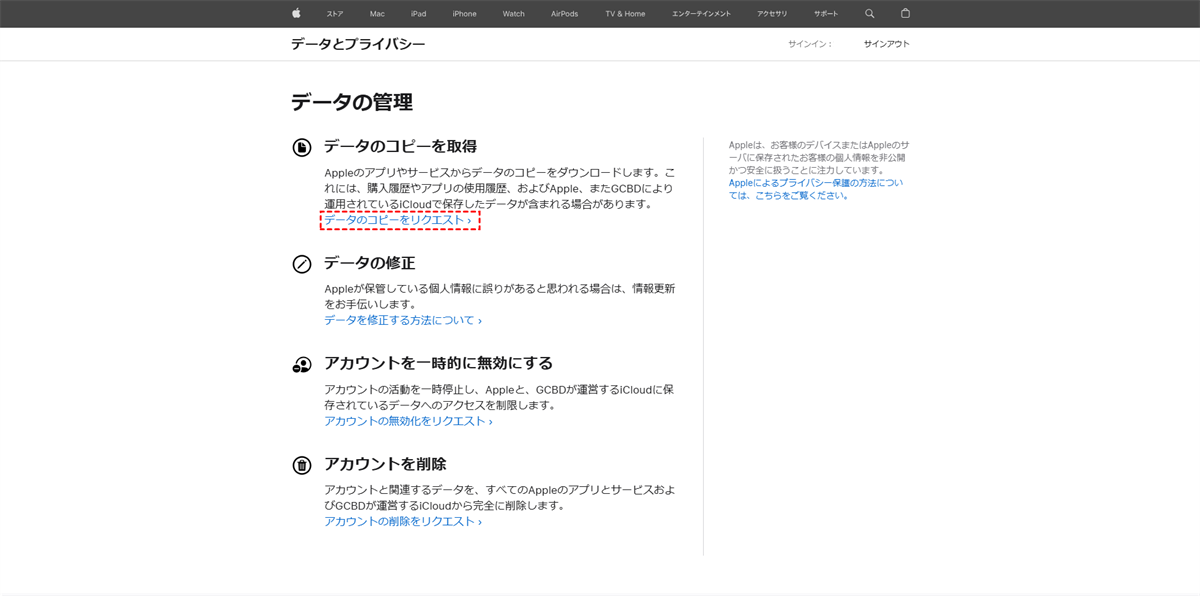1200x596 pixels.
Task: Click the Apple logo icon
Action: click(296, 13)
